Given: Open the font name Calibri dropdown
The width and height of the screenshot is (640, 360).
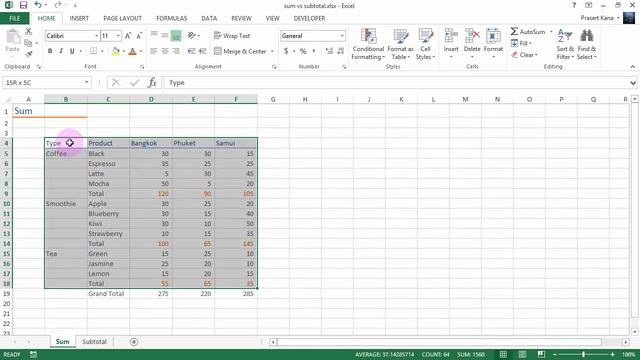Looking at the screenshot, I should [97, 36].
